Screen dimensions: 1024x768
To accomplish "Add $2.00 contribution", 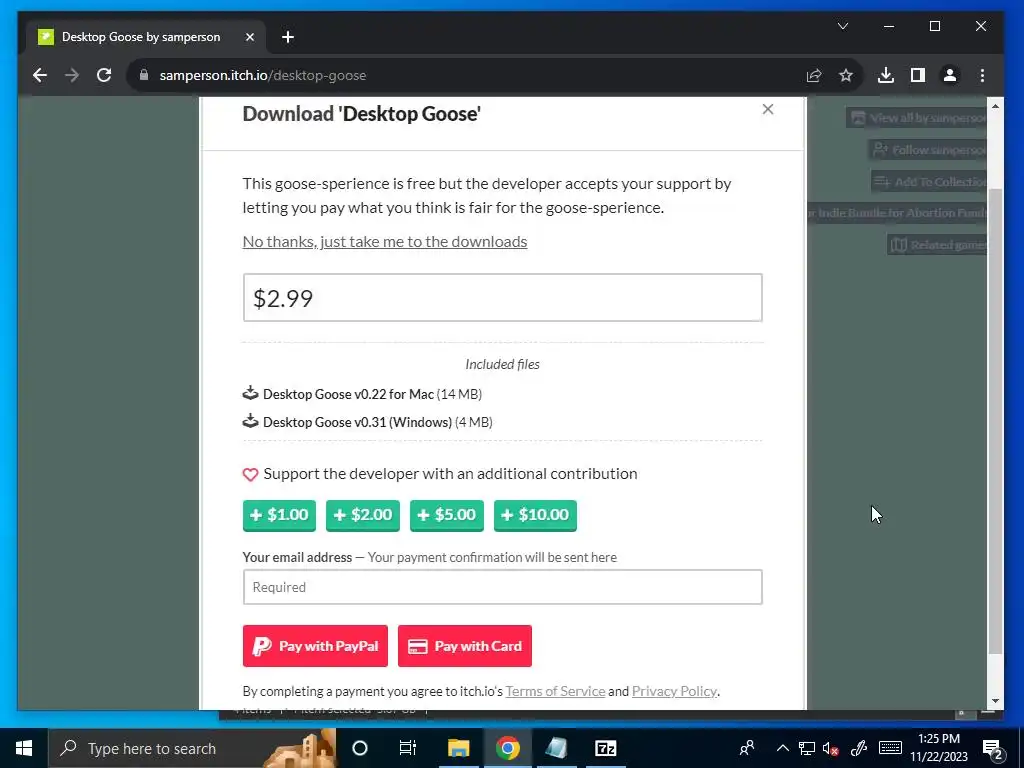I will 362,515.
